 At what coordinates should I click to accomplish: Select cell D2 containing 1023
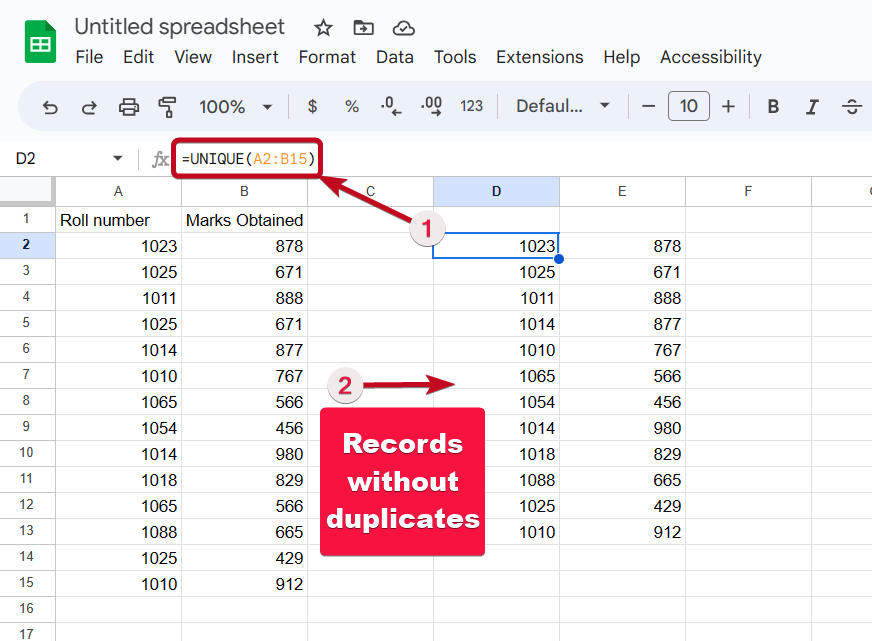[x=496, y=246]
